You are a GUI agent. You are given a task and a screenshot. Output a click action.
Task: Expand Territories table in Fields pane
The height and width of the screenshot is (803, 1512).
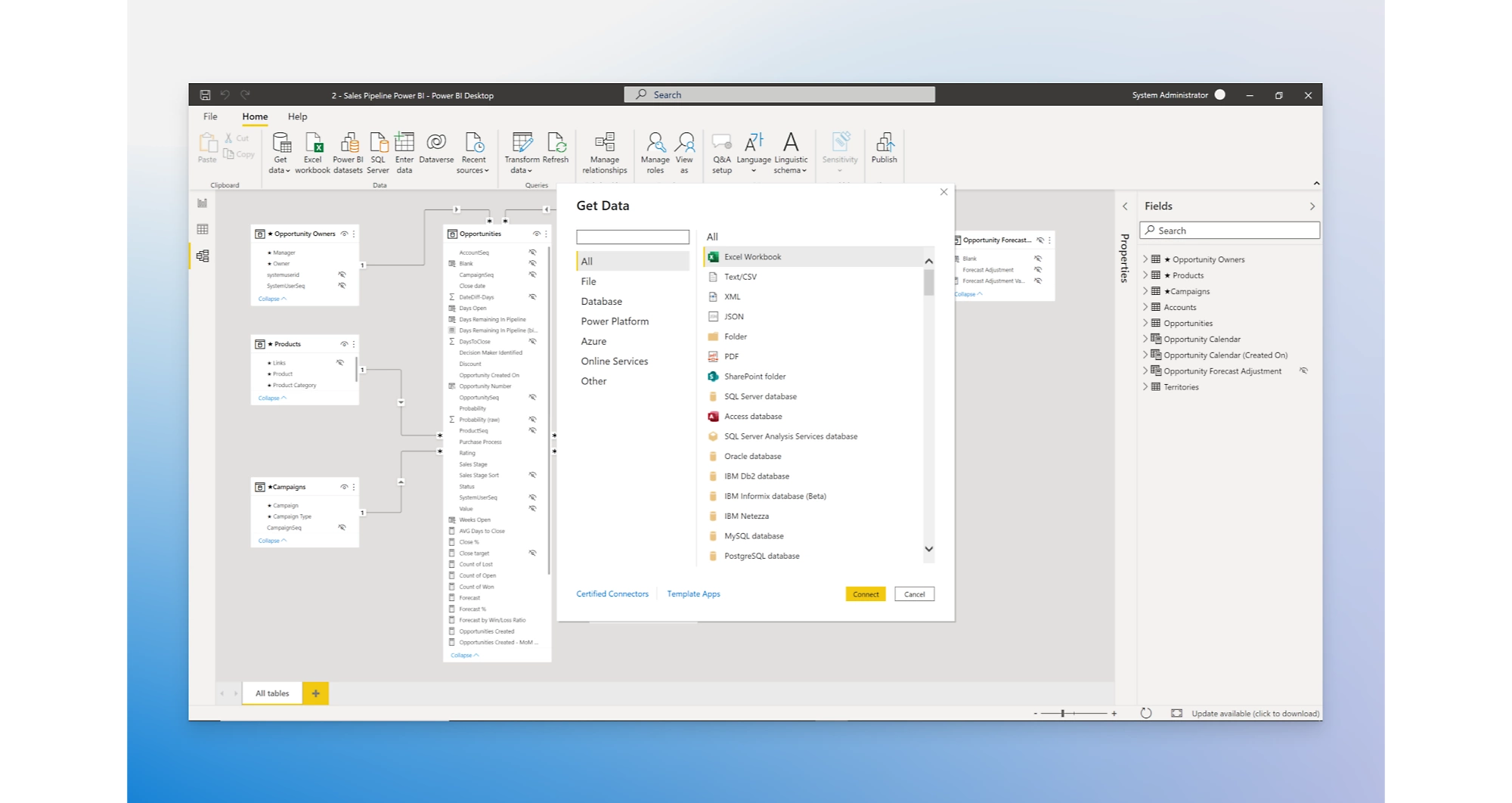(1145, 387)
